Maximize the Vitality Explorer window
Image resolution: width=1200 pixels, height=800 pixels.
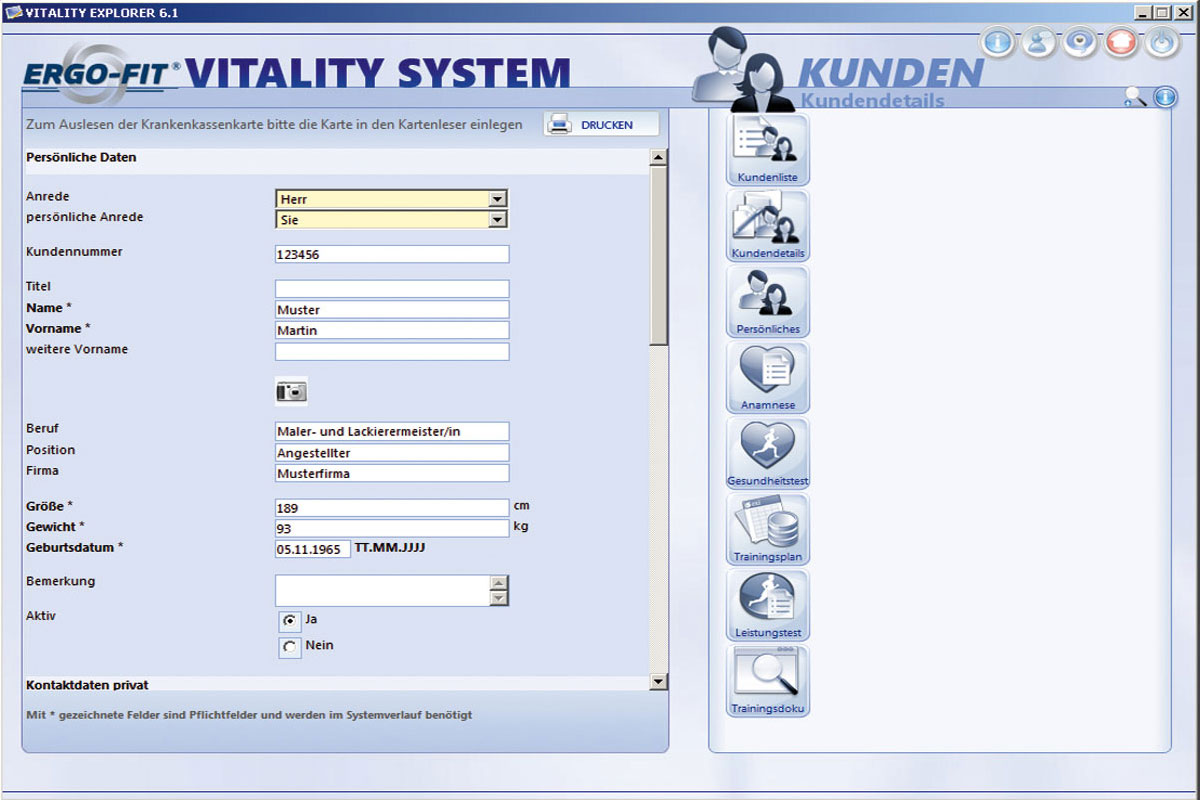coord(1161,12)
